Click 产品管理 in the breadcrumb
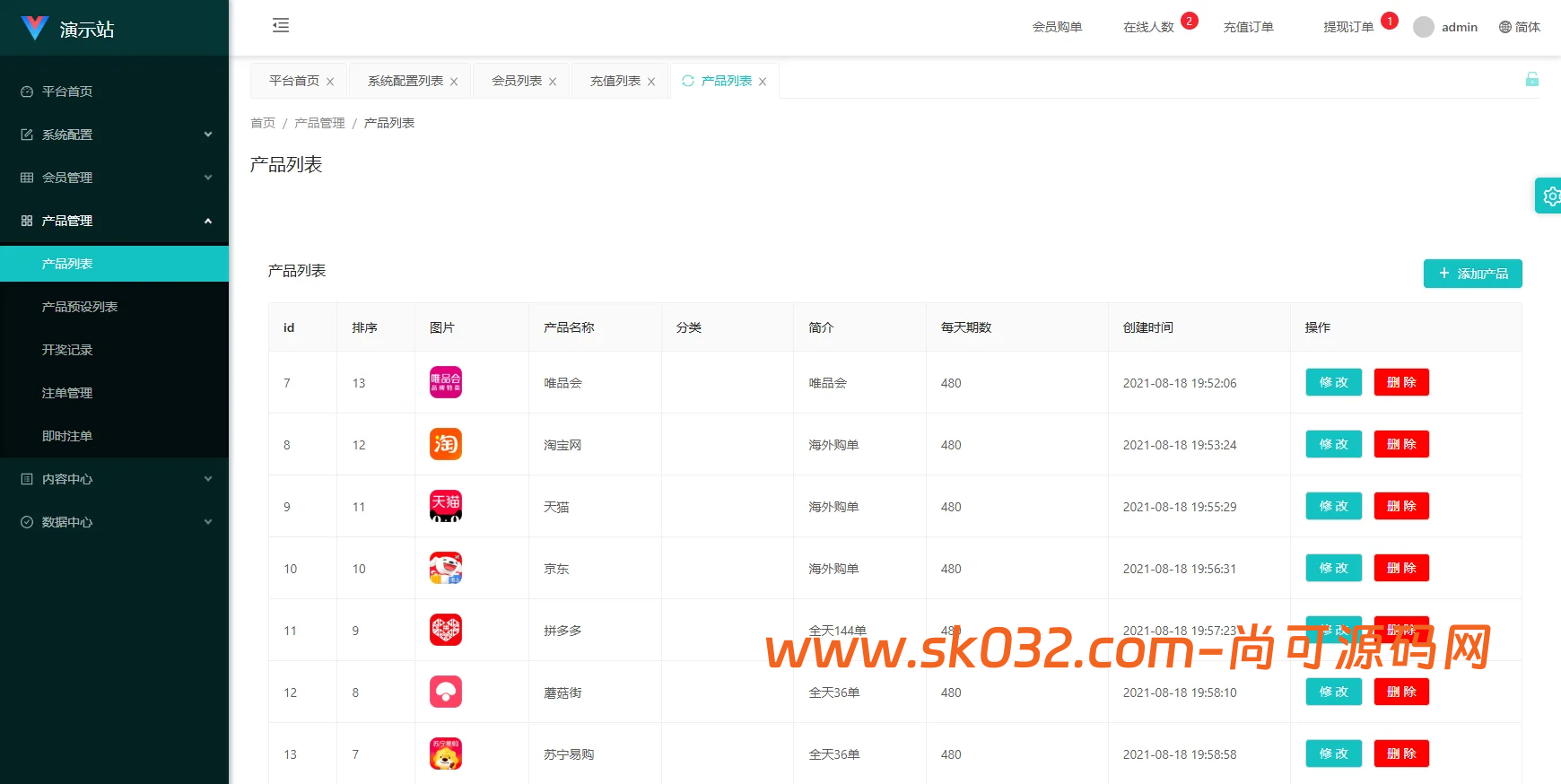1561x784 pixels. click(x=319, y=123)
